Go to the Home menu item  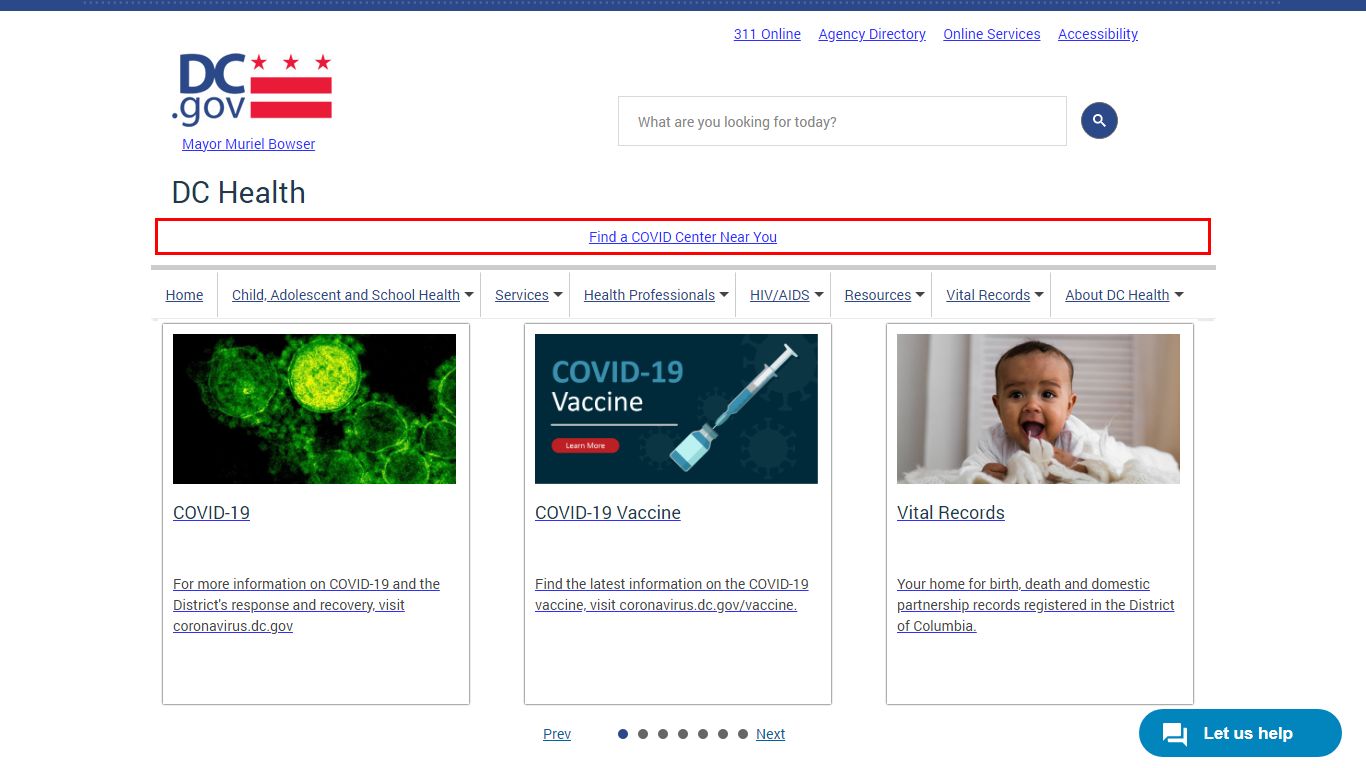184,295
